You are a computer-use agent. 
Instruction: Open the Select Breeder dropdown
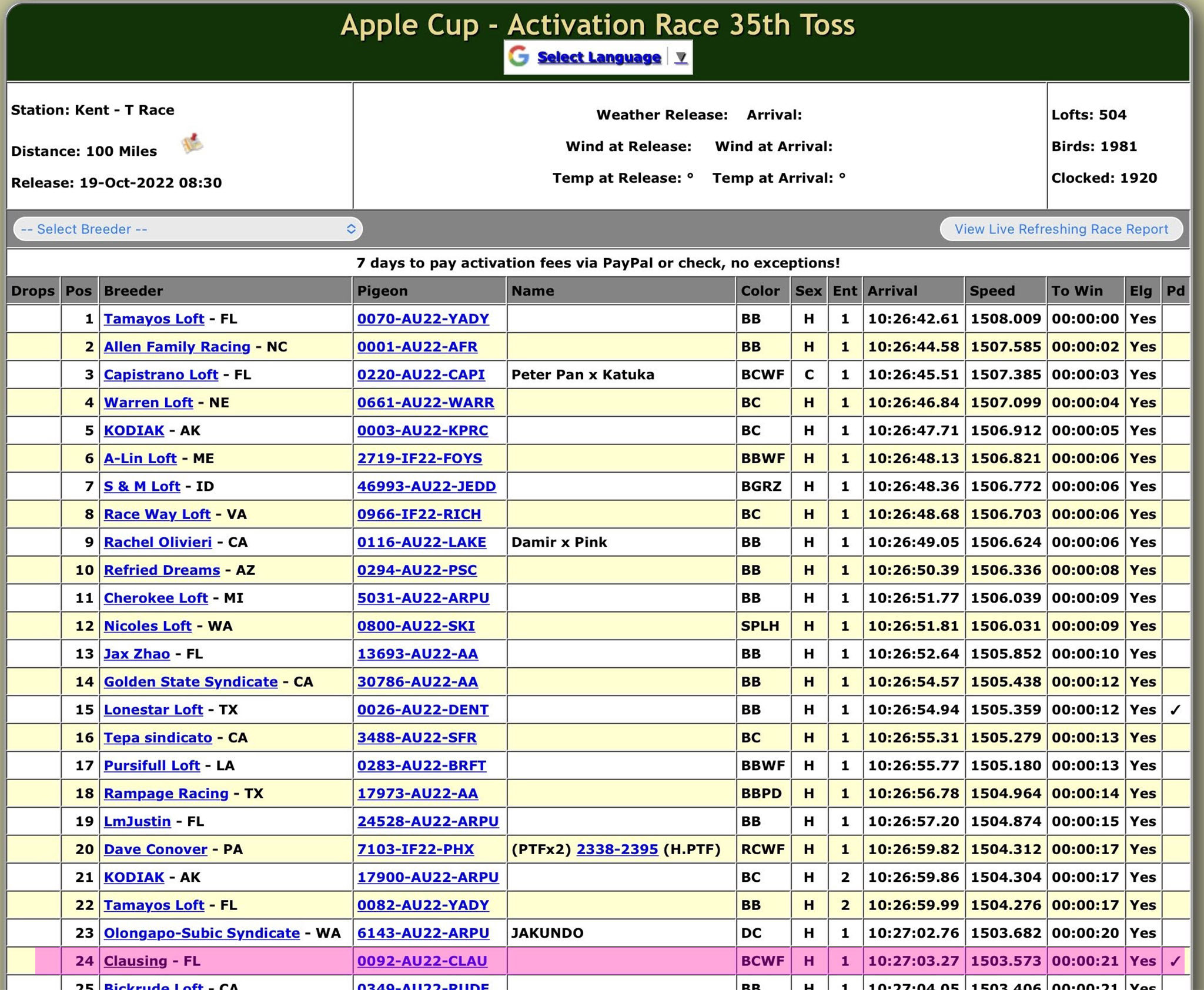[x=188, y=229]
